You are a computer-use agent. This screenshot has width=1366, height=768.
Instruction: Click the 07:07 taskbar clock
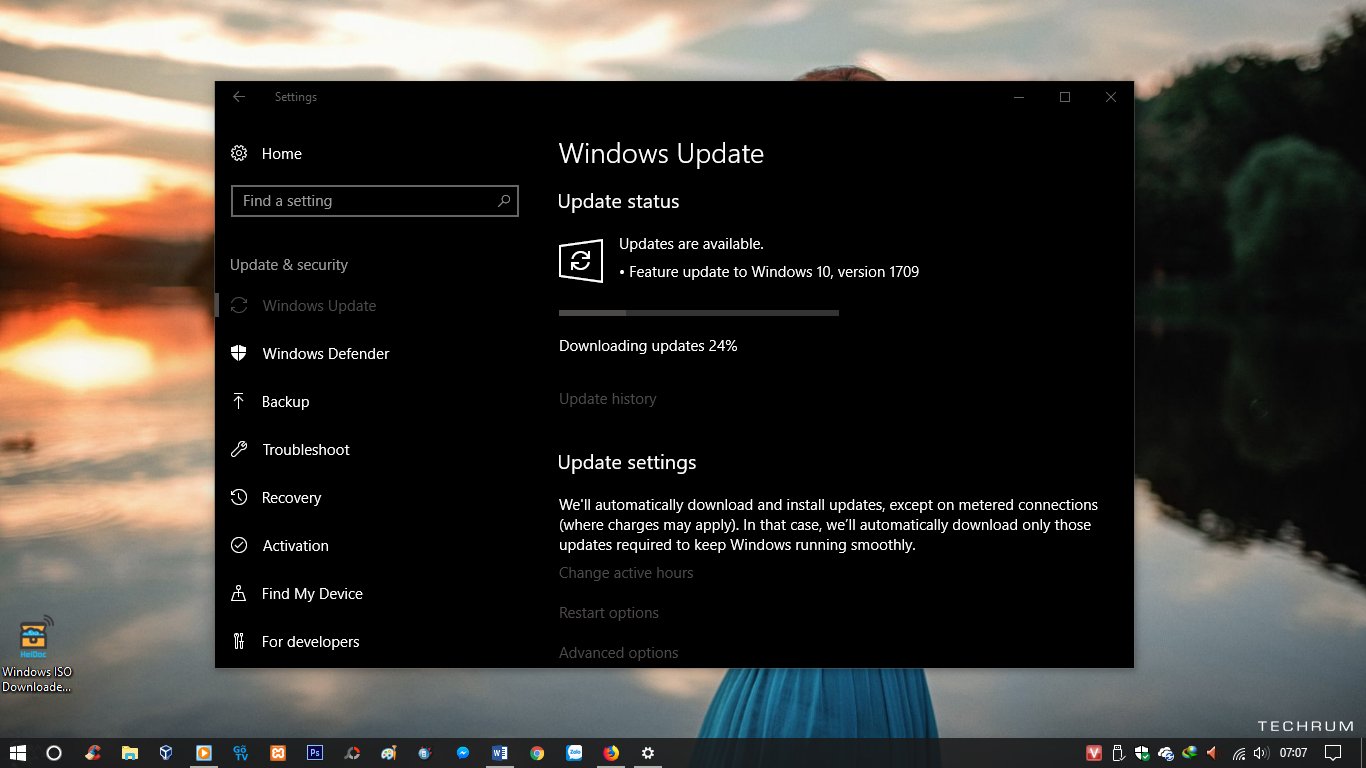coord(1293,753)
